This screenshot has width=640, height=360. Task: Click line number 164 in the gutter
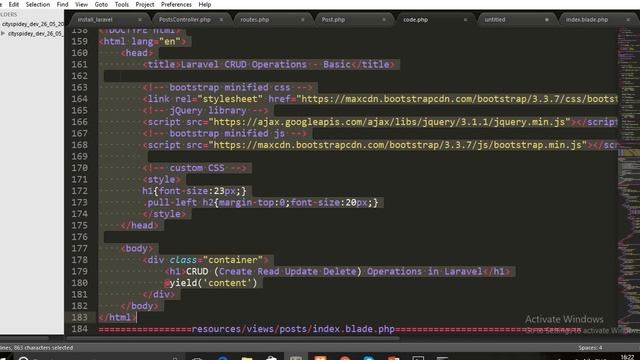pyautogui.click(x=79, y=99)
